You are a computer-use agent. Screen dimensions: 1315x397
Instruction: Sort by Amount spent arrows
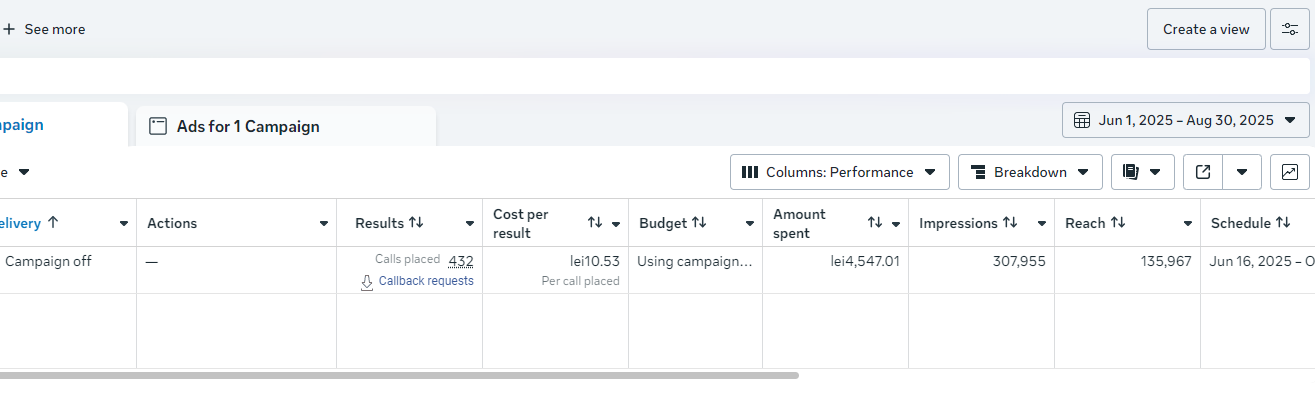point(875,223)
